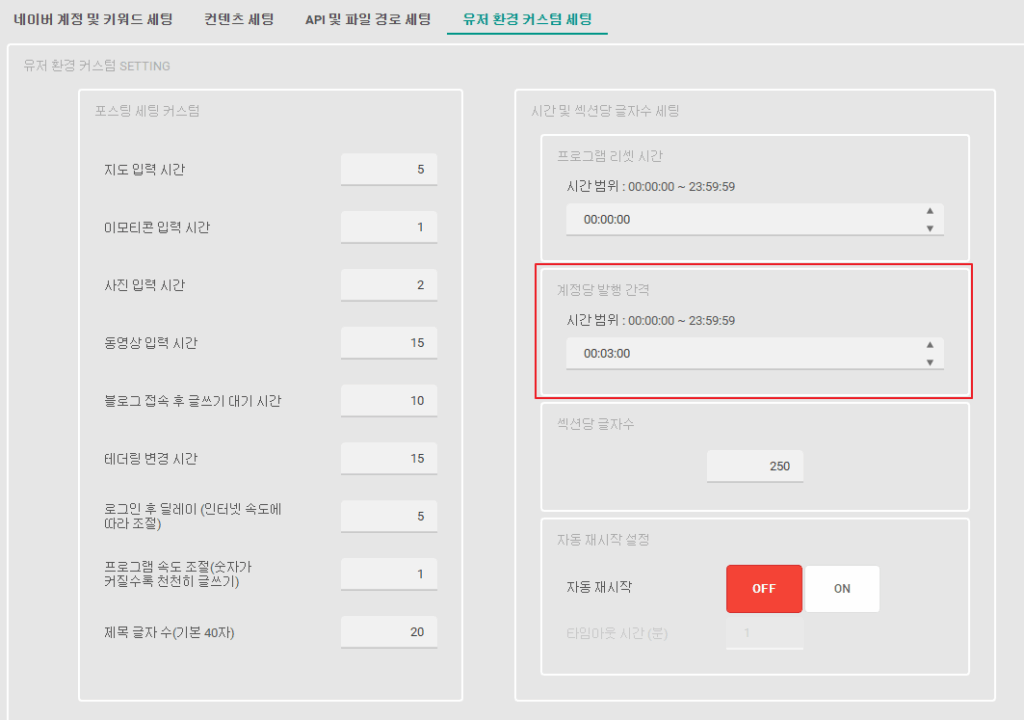Set 자동 재시작 to OFF
Screen dimensions: 1024x720
[764, 589]
